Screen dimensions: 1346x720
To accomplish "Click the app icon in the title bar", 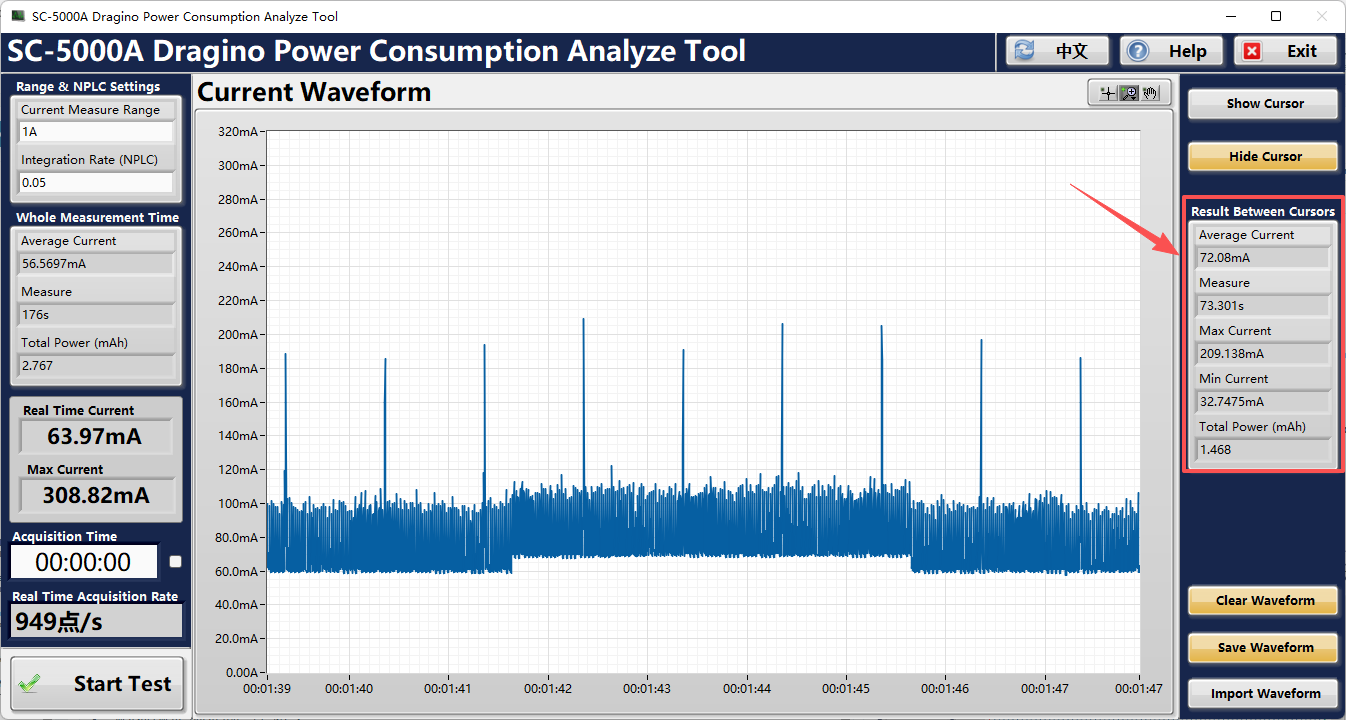I will coord(17,16).
